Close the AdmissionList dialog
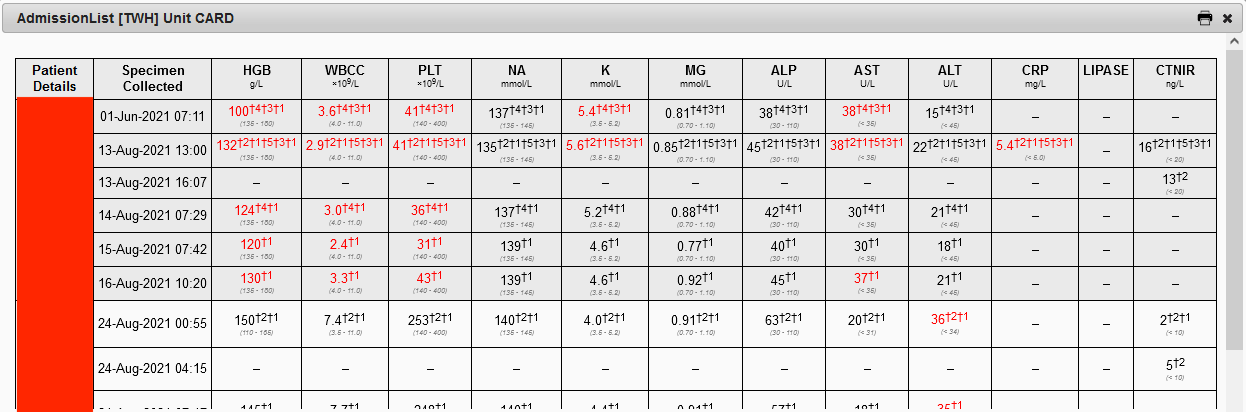The image size is (1246, 412). tap(1227, 18)
